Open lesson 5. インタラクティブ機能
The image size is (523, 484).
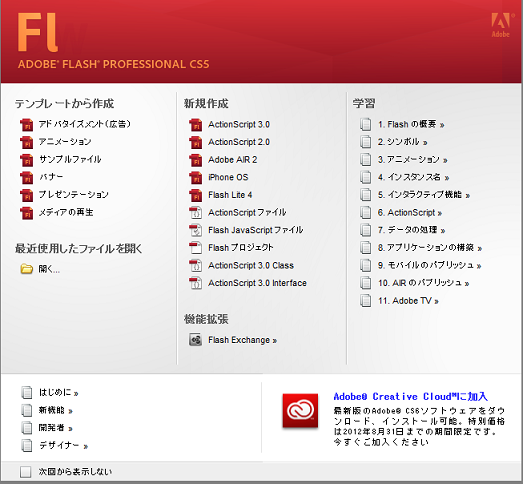click(424, 195)
